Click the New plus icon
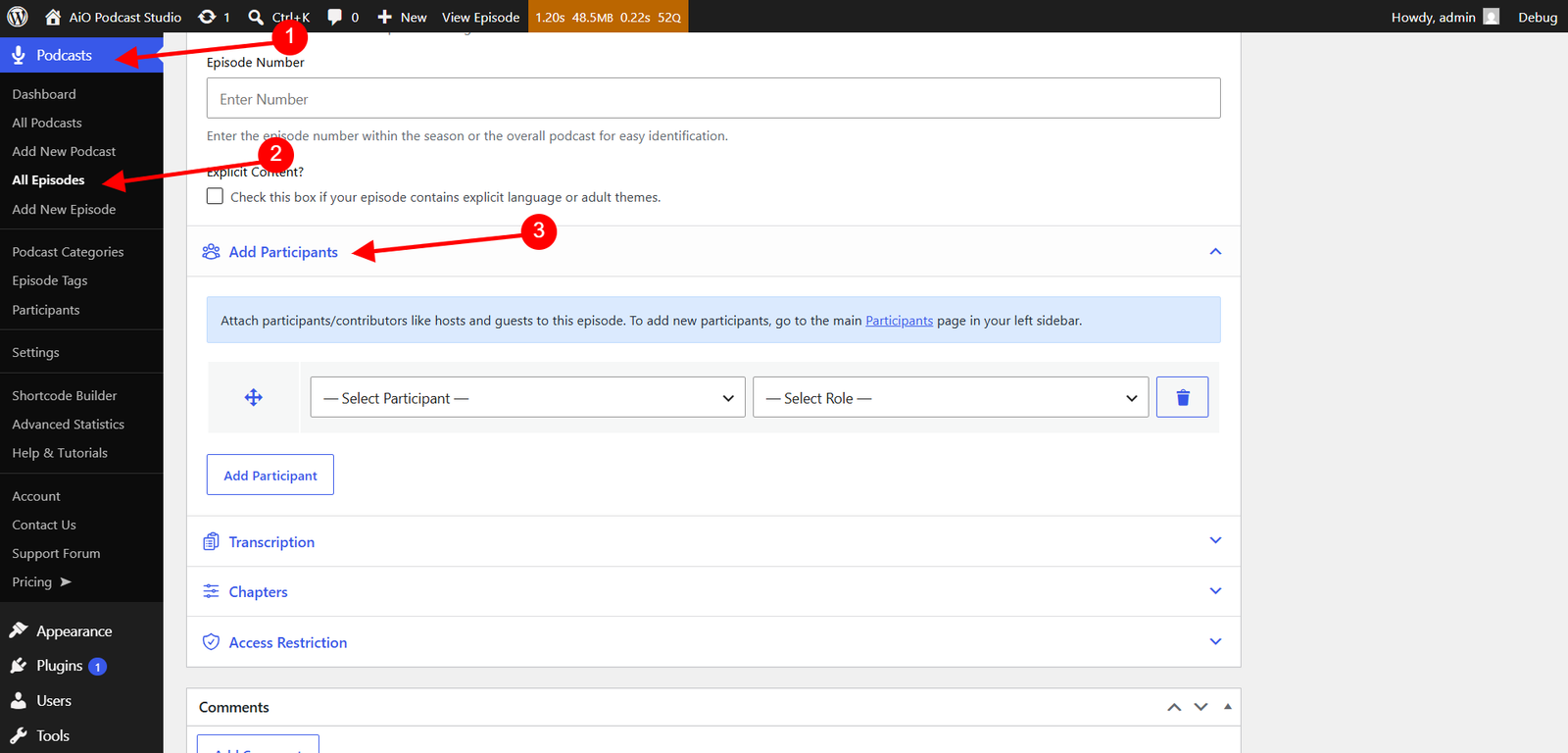The image size is (1568, 753). 385,17
